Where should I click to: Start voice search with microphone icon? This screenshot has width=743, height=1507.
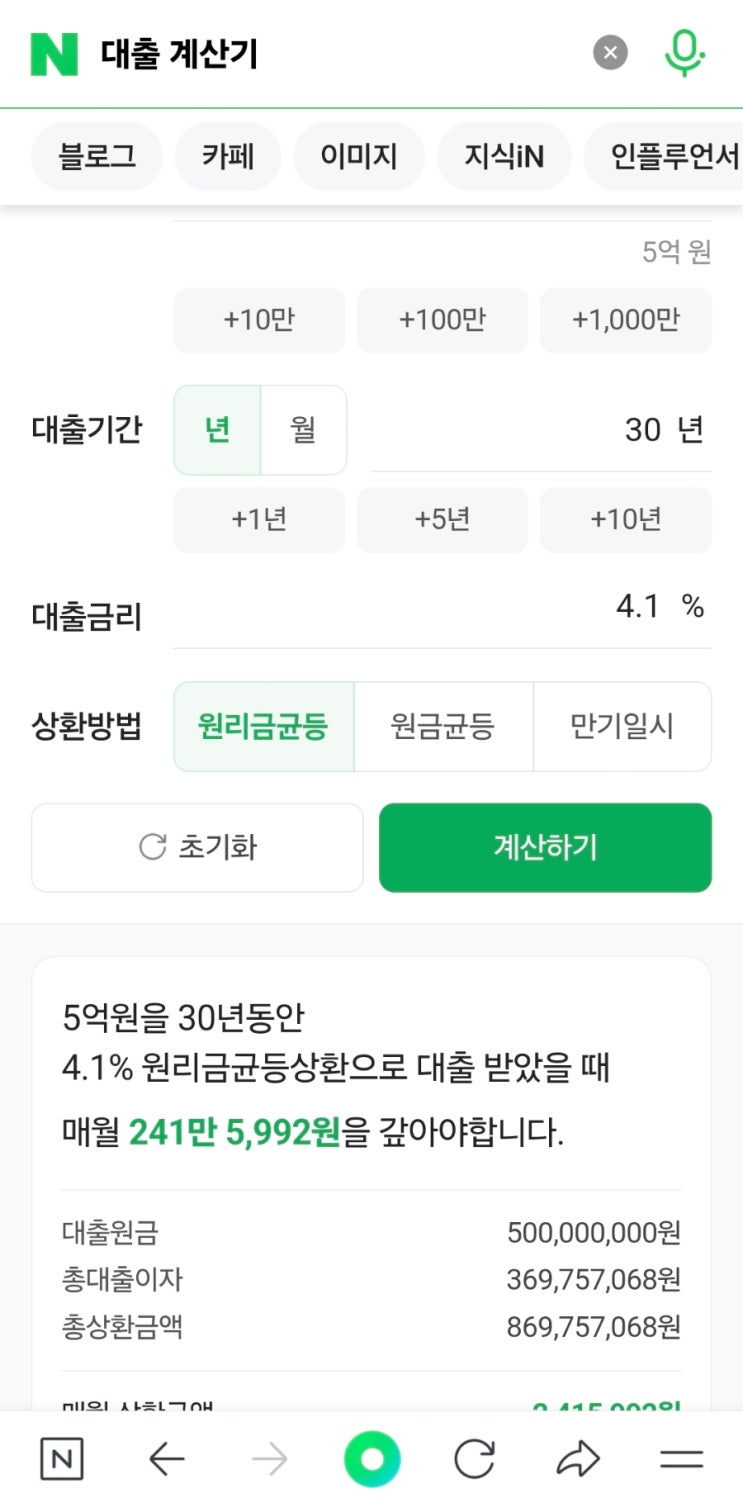[x=684, y=52]
